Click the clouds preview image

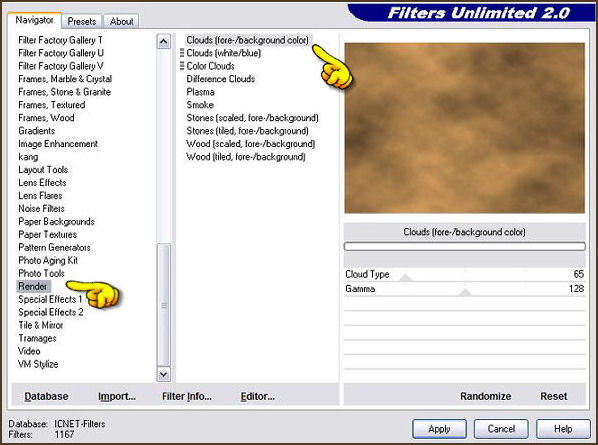(x=465, y=128)
